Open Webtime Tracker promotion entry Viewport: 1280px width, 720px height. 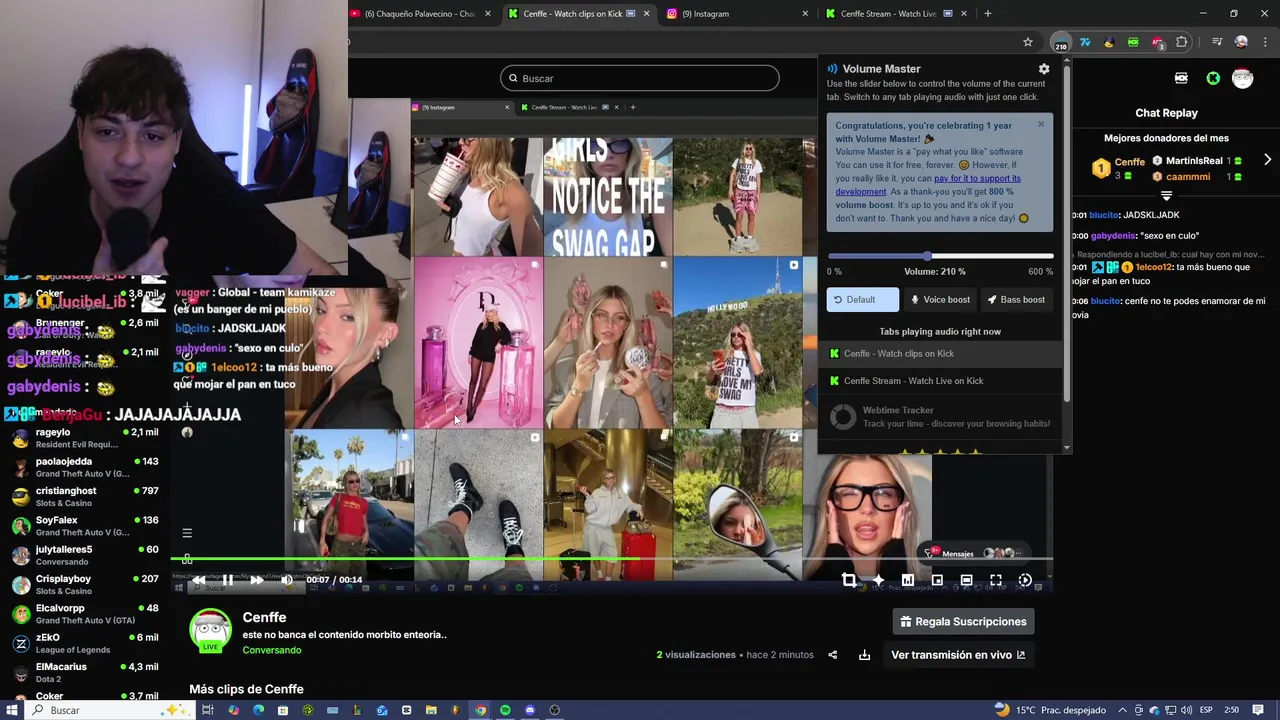[940, 417]
